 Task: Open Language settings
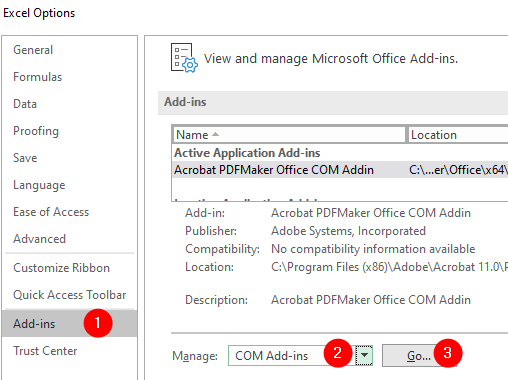(39, 185)
